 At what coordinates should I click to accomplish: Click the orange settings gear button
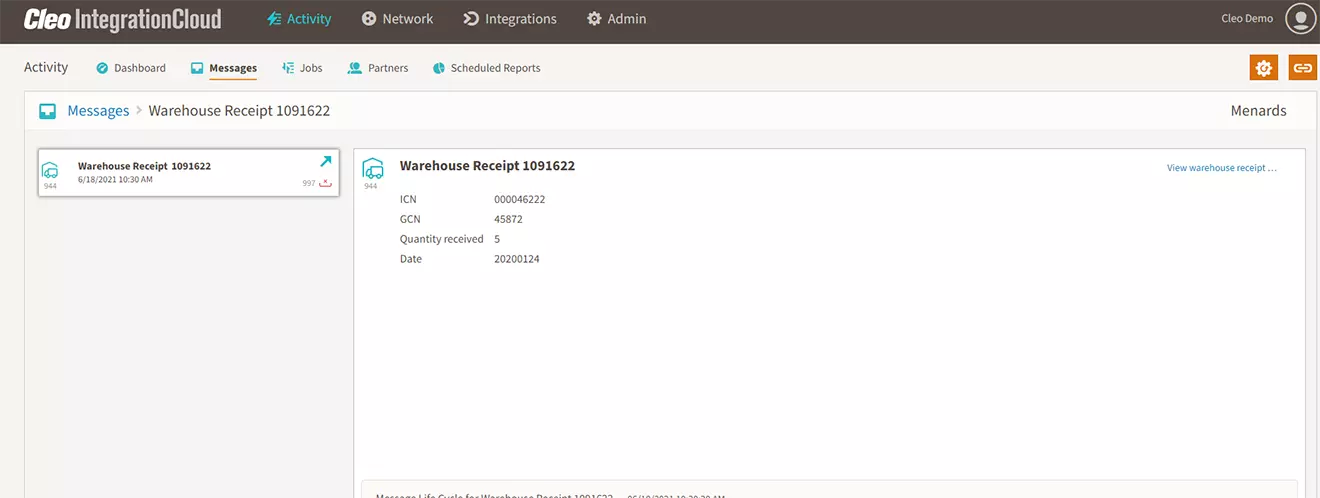1263,68
